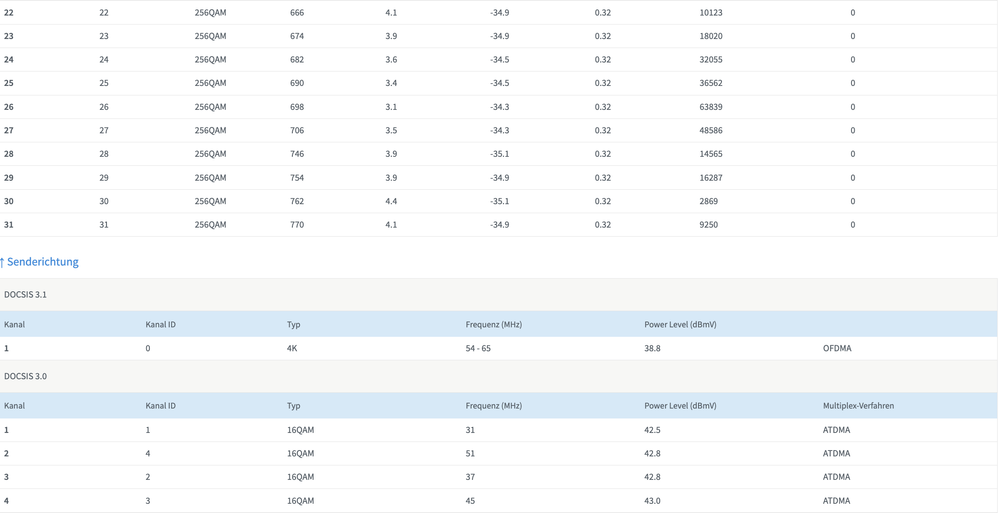Viewport: 999px width, 513px height.
Task: Open the Senderichtung link
Action: pos(43,262)
